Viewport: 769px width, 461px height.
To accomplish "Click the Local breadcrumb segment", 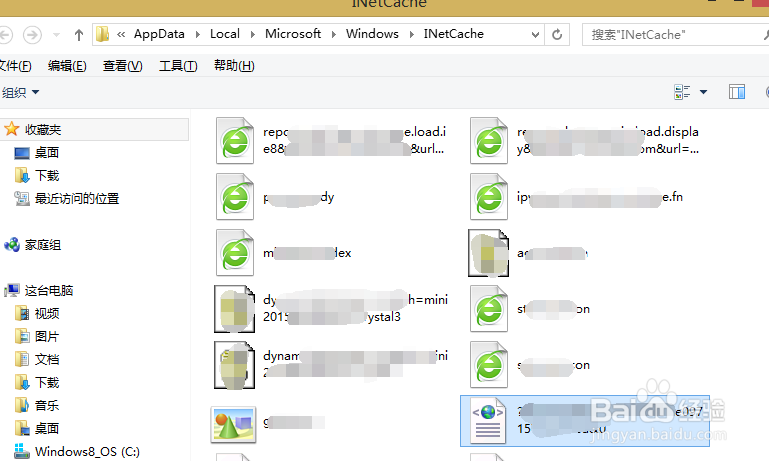I will pos(225,34).
